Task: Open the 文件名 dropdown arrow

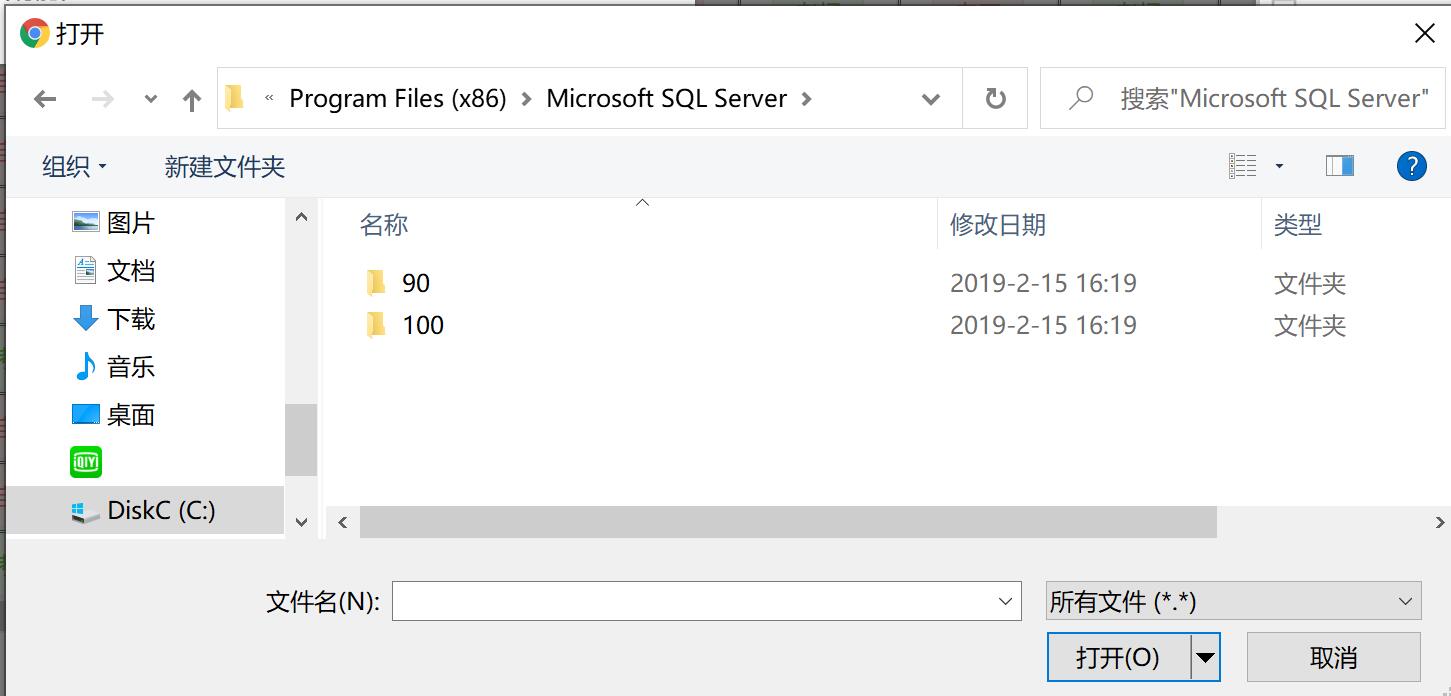Action: tap(1005, 601)
